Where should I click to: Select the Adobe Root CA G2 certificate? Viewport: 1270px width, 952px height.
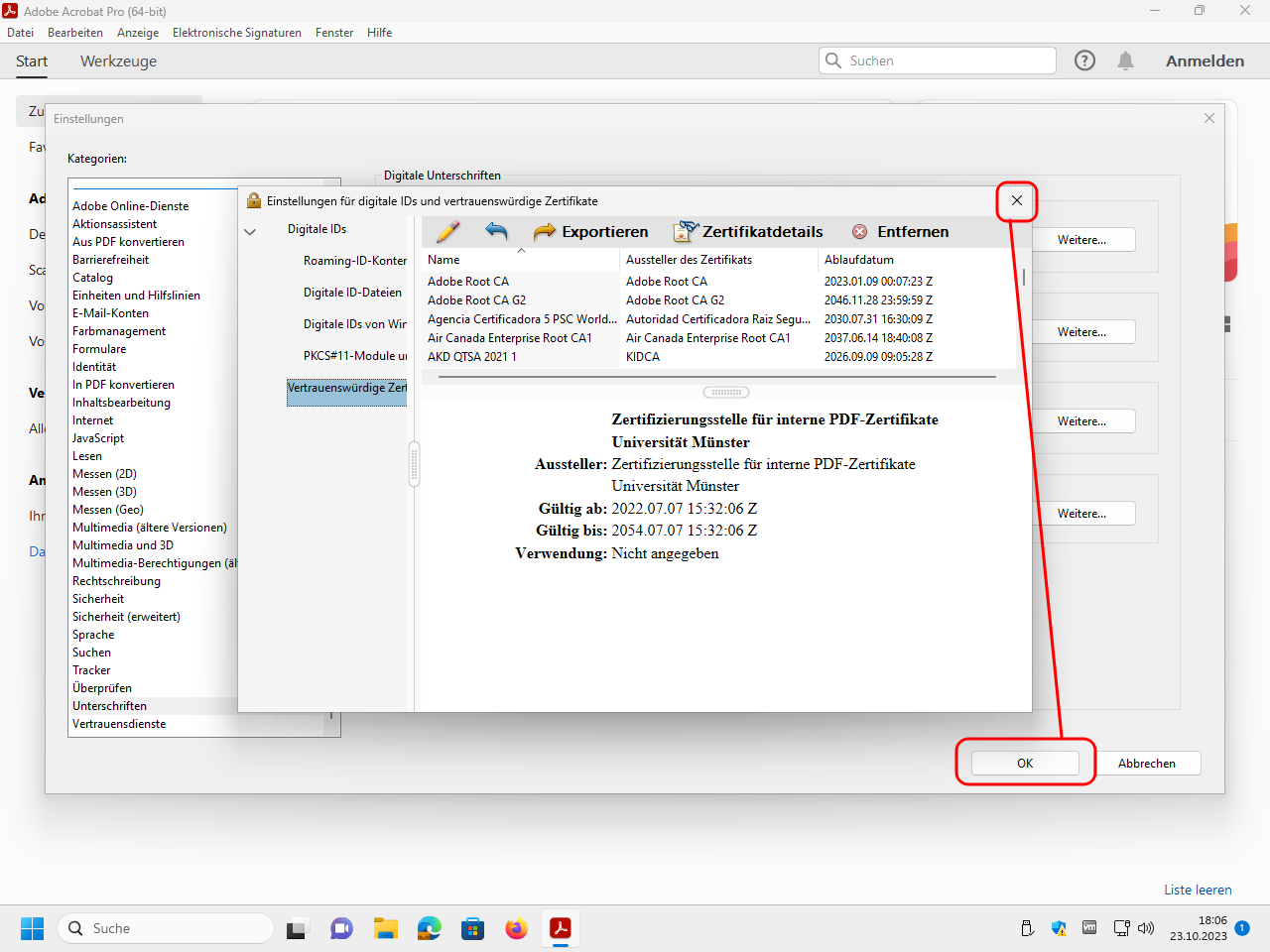[477, 300]
